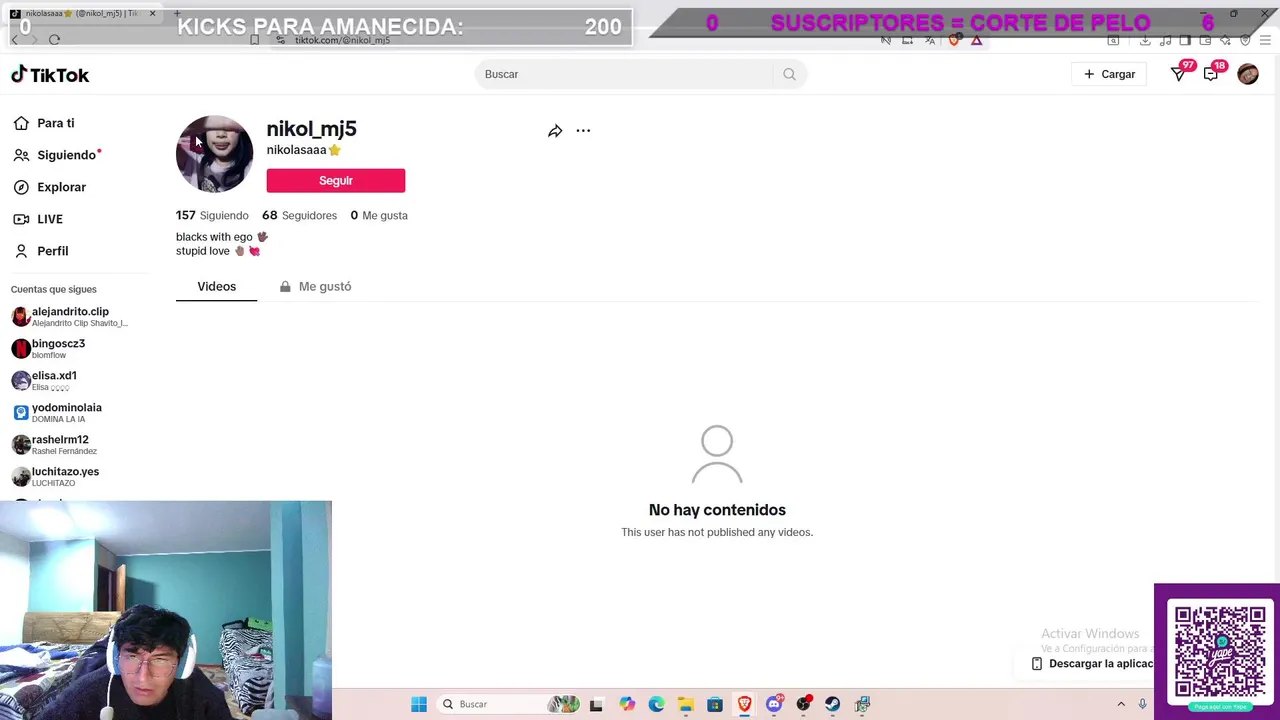The width and height of the screenshot is (1280, 720).
Task: Open Copilot from the taskbar
Action: tap(627, 704)
